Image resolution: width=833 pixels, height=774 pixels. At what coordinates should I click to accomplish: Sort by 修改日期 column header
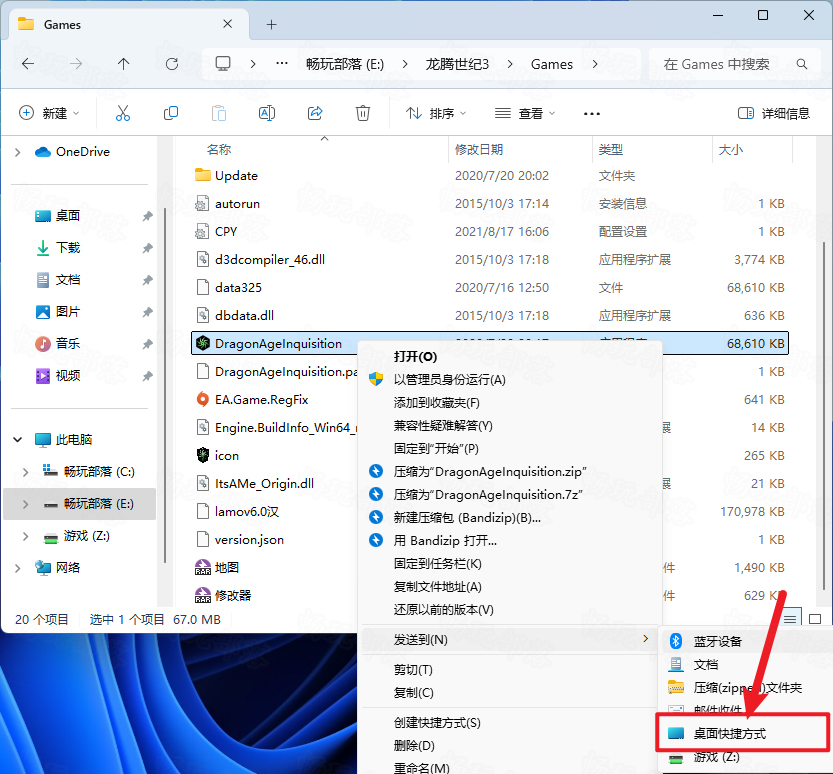click(479, 150)
